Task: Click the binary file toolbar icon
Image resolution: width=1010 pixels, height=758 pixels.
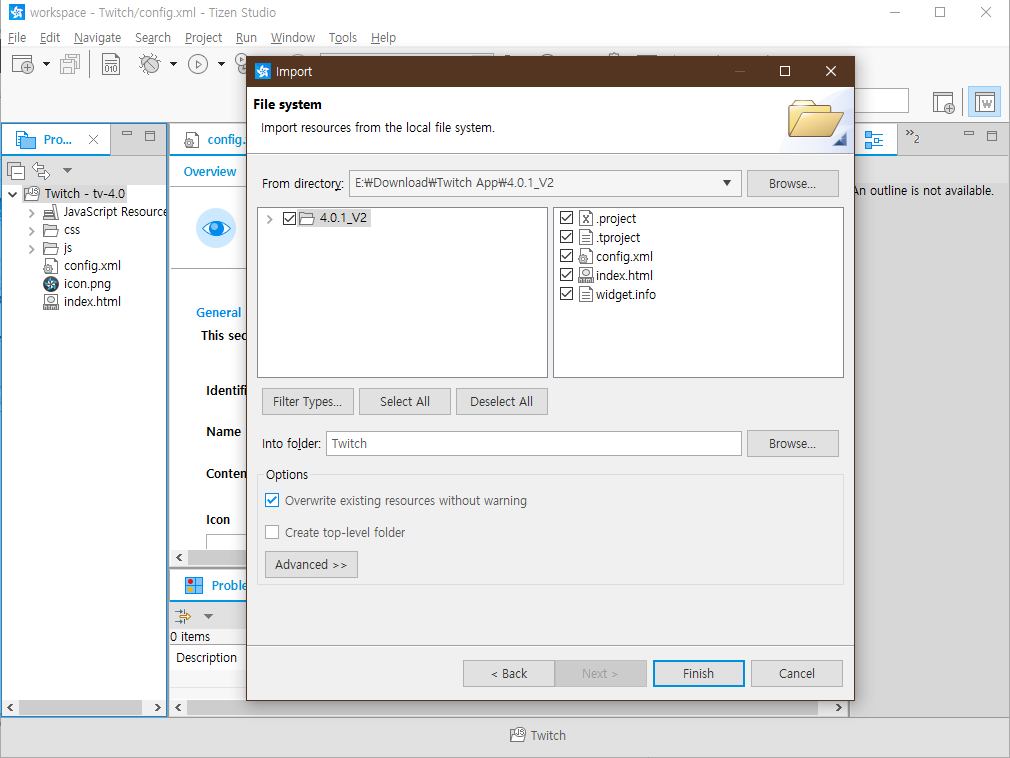Action: pyautogui.click(x=111, y=64)
